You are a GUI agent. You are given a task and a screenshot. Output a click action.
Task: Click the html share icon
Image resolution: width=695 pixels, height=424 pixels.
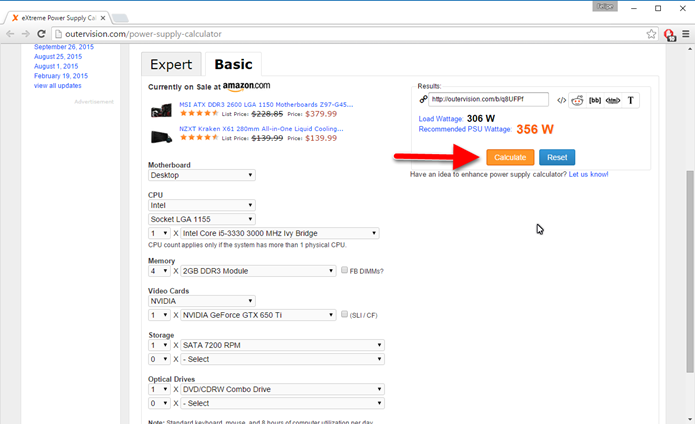point(613,101)
